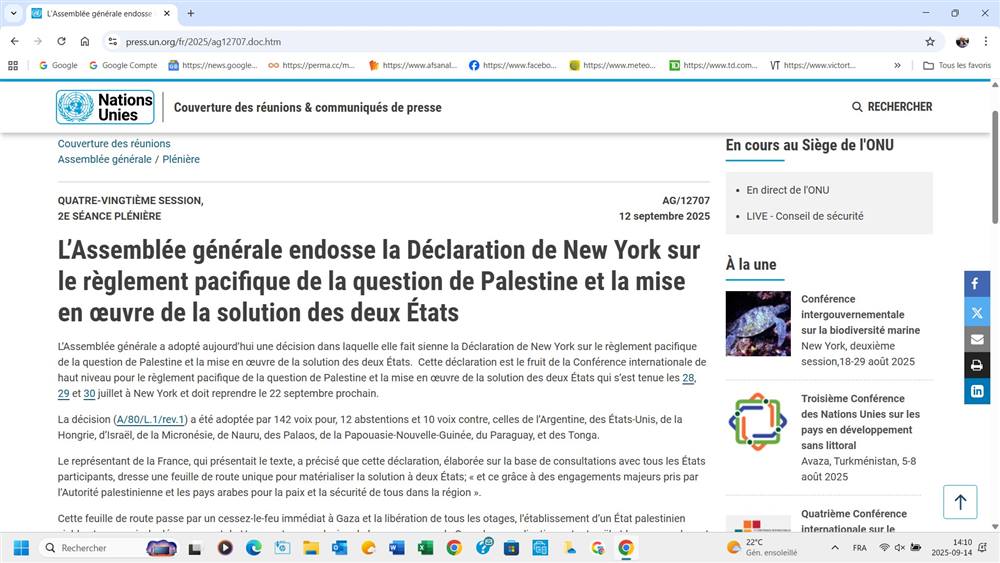Bookmark this page with the star
The height and width of the screenshot is (563, 1000).
(x=930, y=41)
